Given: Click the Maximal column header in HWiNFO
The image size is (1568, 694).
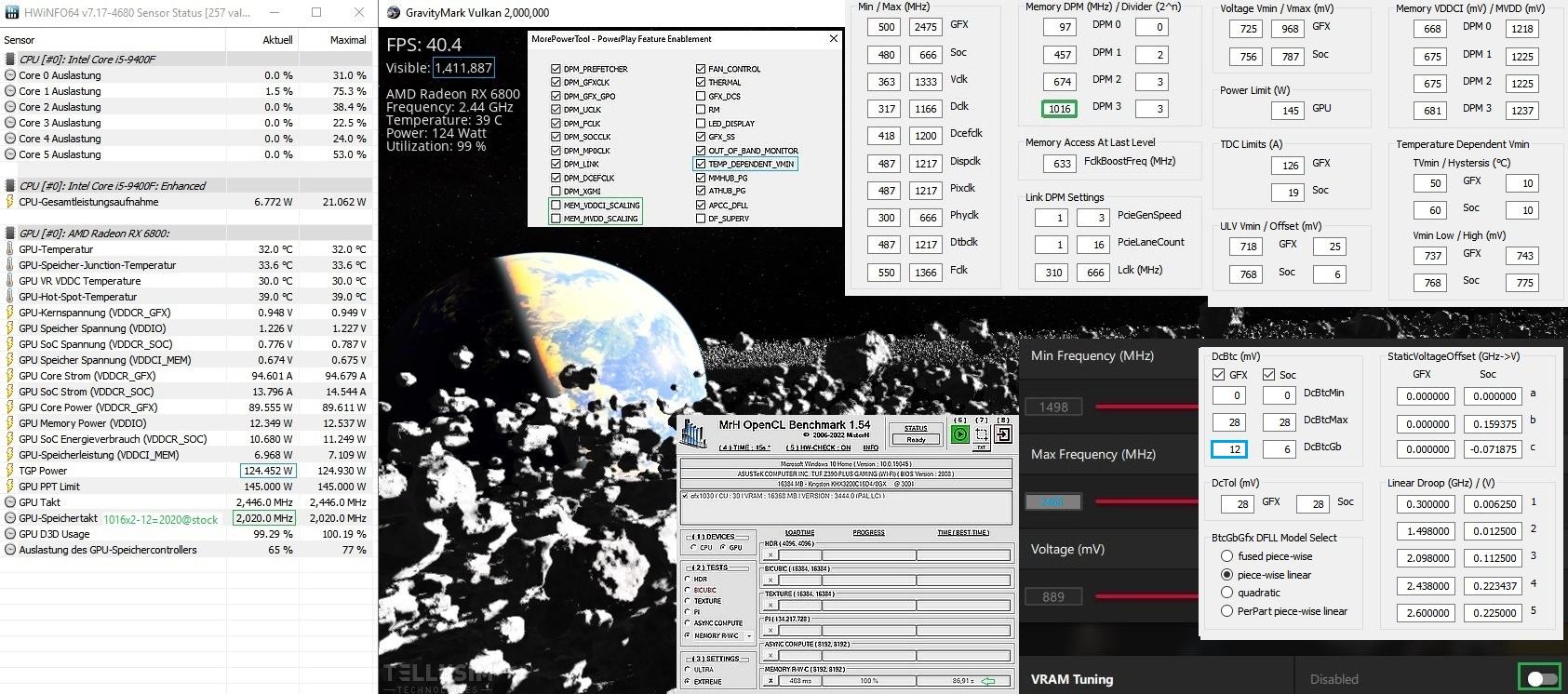Looking at the screenshot, I should point(347,40).
